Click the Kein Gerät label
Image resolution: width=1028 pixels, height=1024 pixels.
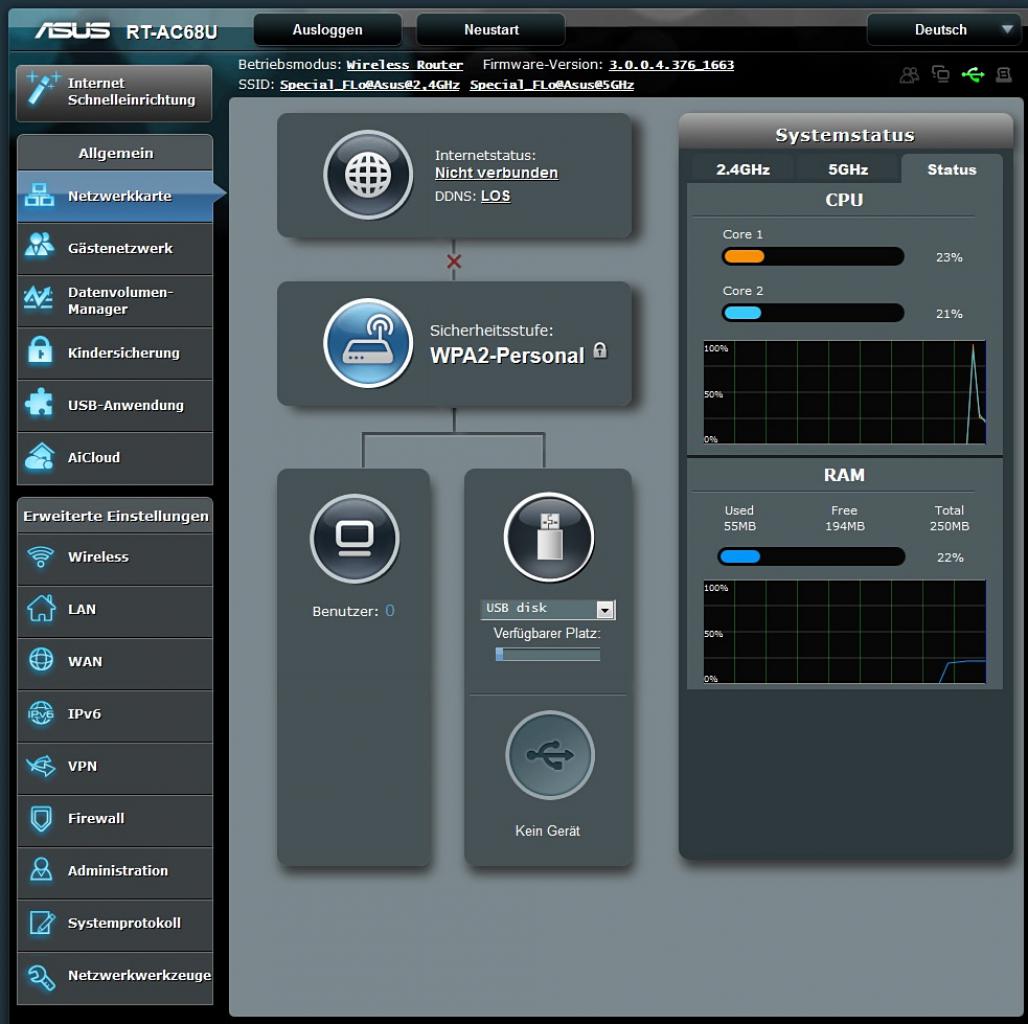(x=547, y=831)
